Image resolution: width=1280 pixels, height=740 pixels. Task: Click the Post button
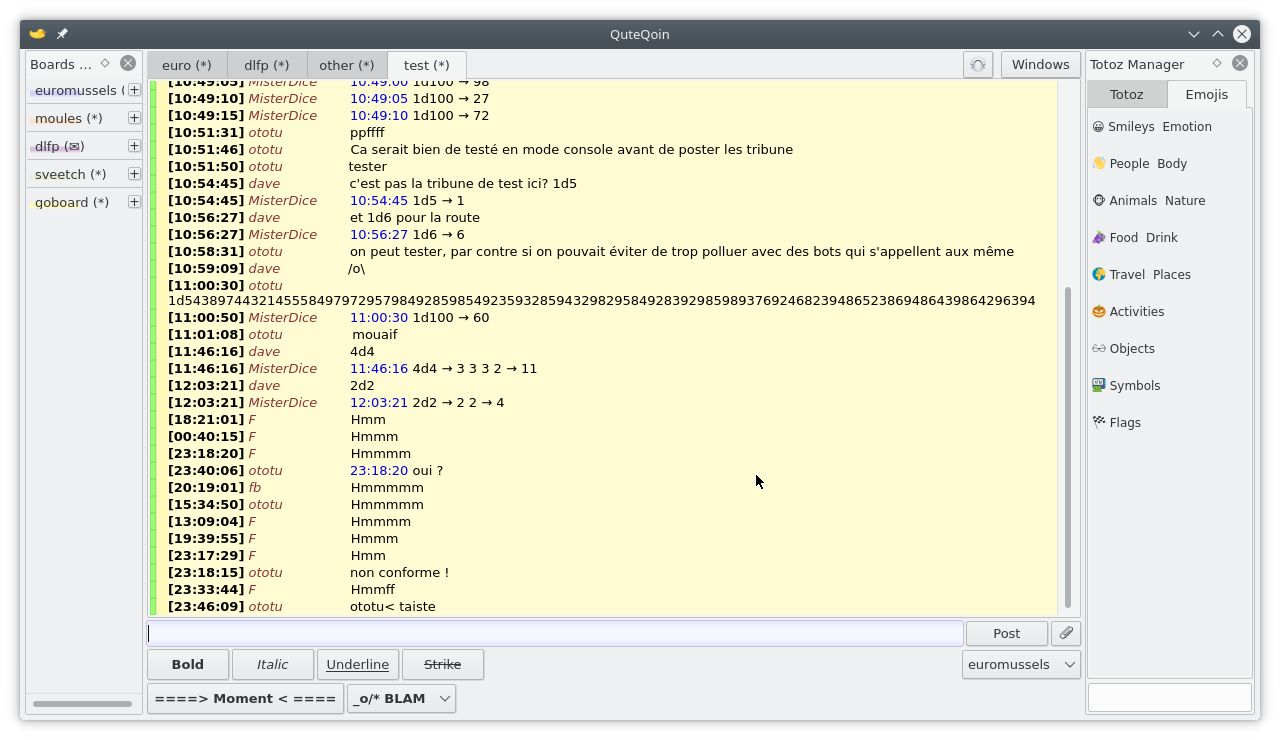(1007, 633)
